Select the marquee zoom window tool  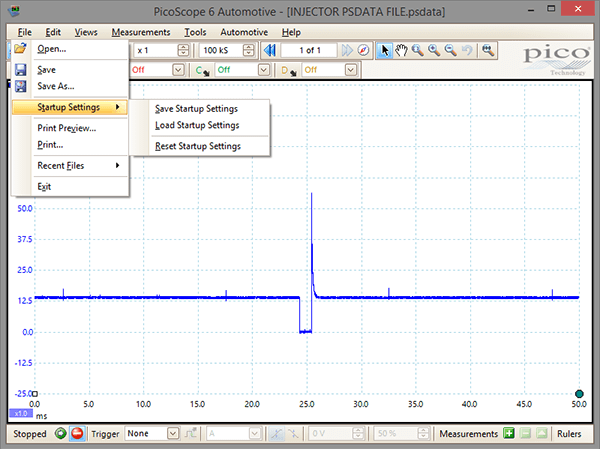[417, 50]
